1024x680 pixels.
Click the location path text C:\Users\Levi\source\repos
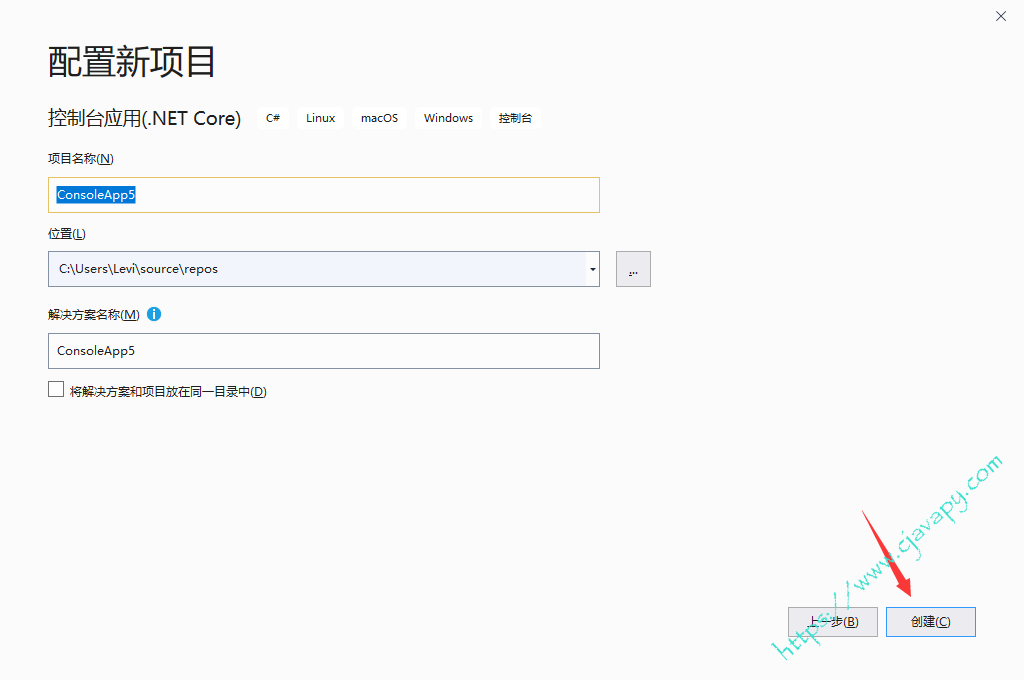point(138,269)
